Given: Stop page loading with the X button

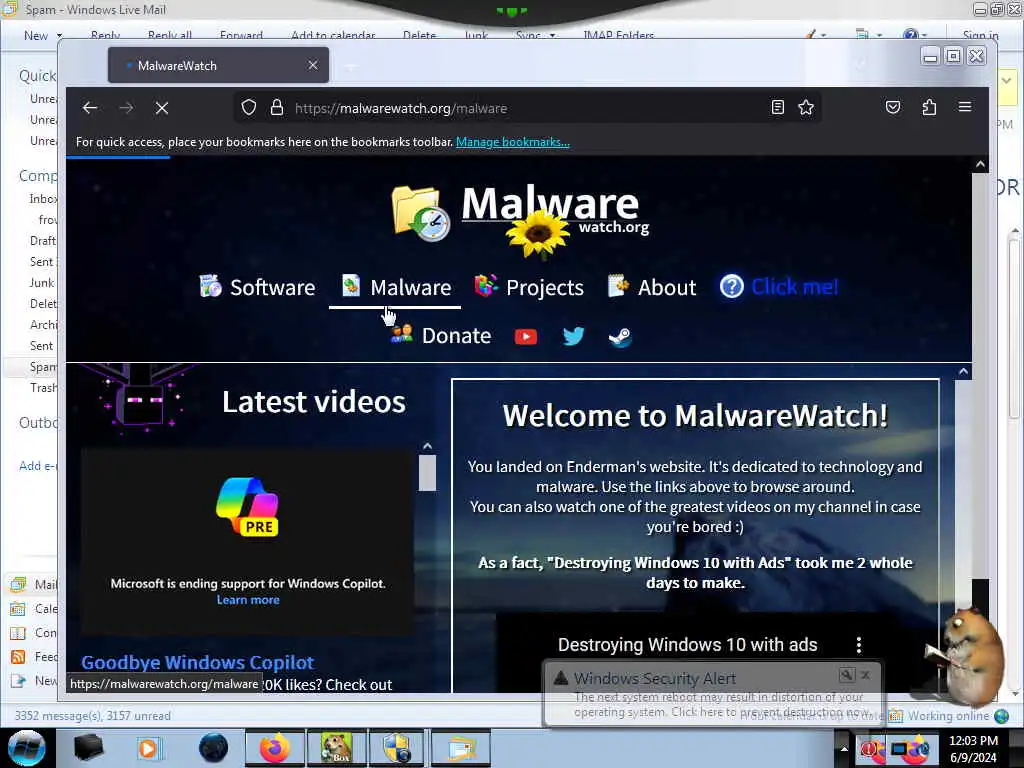Looking at the screenshot, I should (162, 108).
